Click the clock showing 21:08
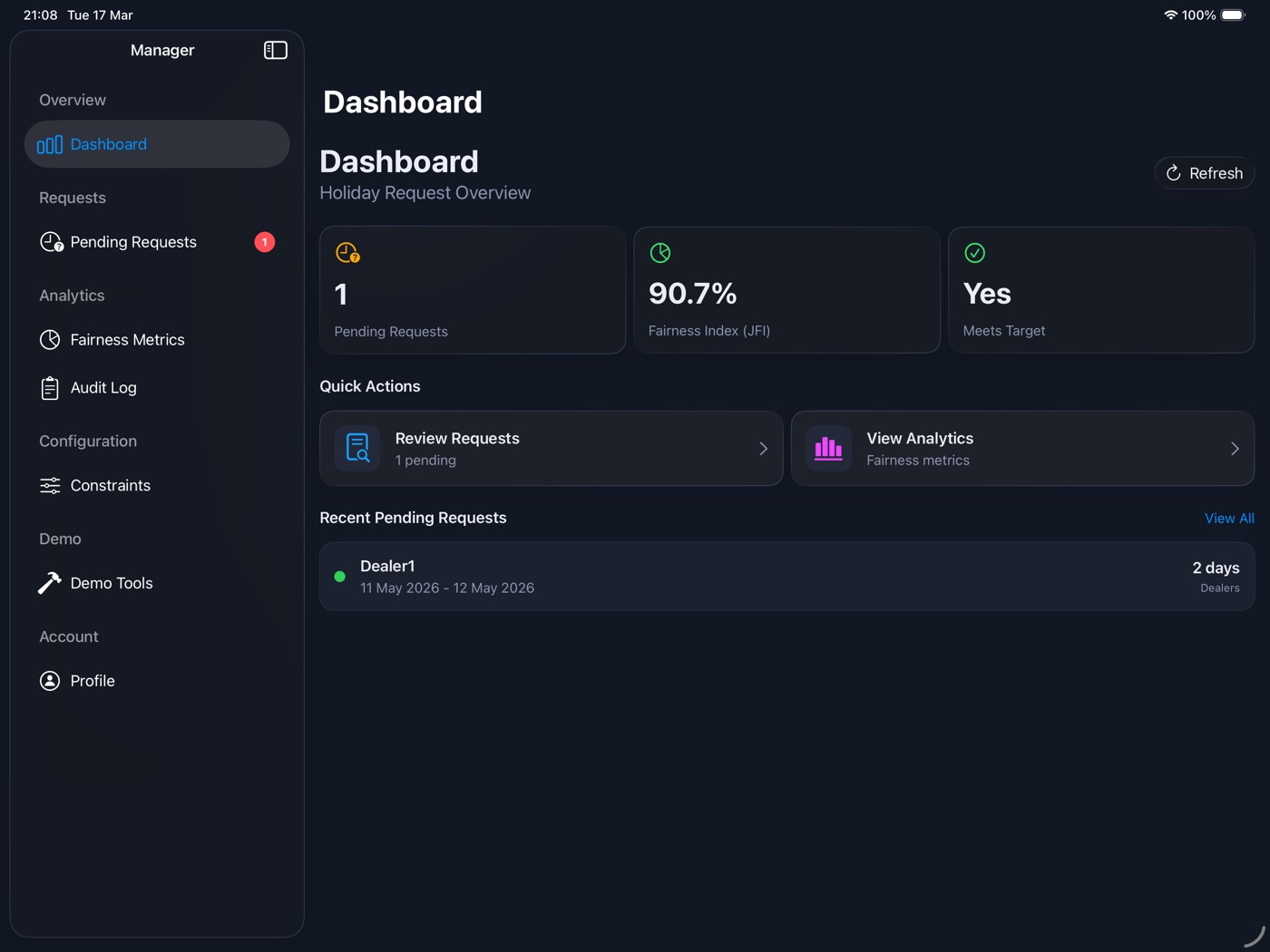Viewport: 1270px width, 952px height. point(40,15)
